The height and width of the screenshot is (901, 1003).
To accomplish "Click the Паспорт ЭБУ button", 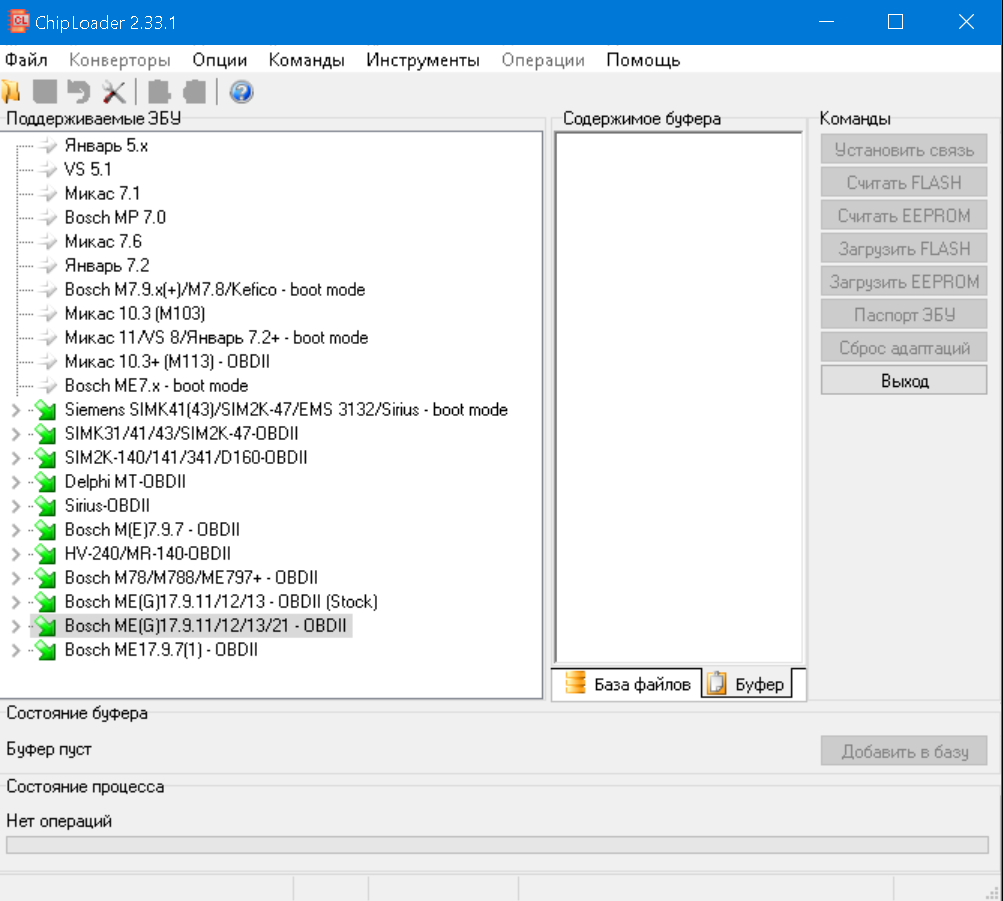I will [904, 315].
